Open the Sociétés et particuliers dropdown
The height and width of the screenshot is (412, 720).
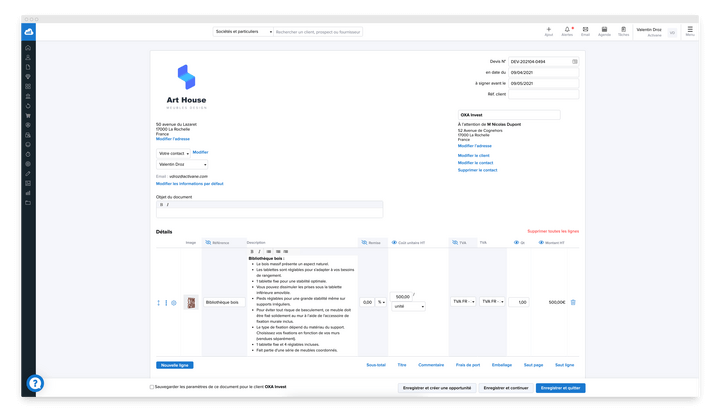[243, 32]
